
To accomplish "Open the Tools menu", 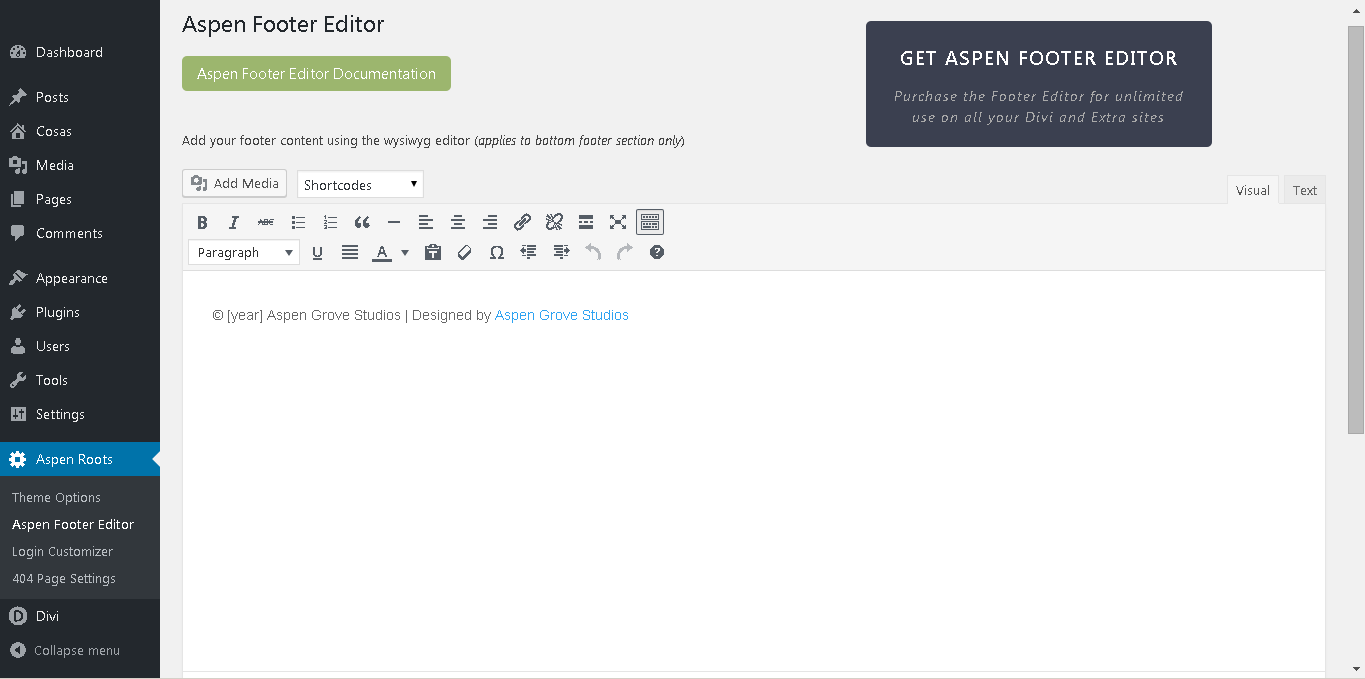I will (80, 380).
